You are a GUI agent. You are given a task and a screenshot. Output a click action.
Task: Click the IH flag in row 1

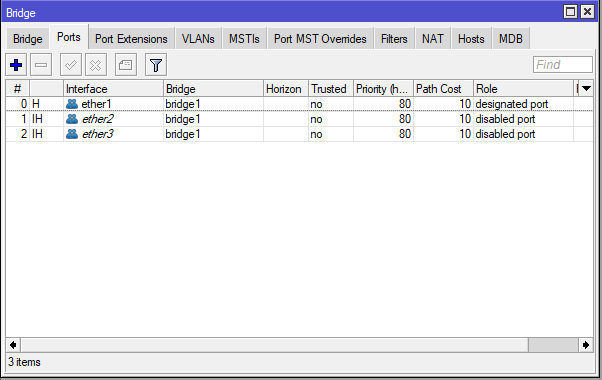(37, 119)
